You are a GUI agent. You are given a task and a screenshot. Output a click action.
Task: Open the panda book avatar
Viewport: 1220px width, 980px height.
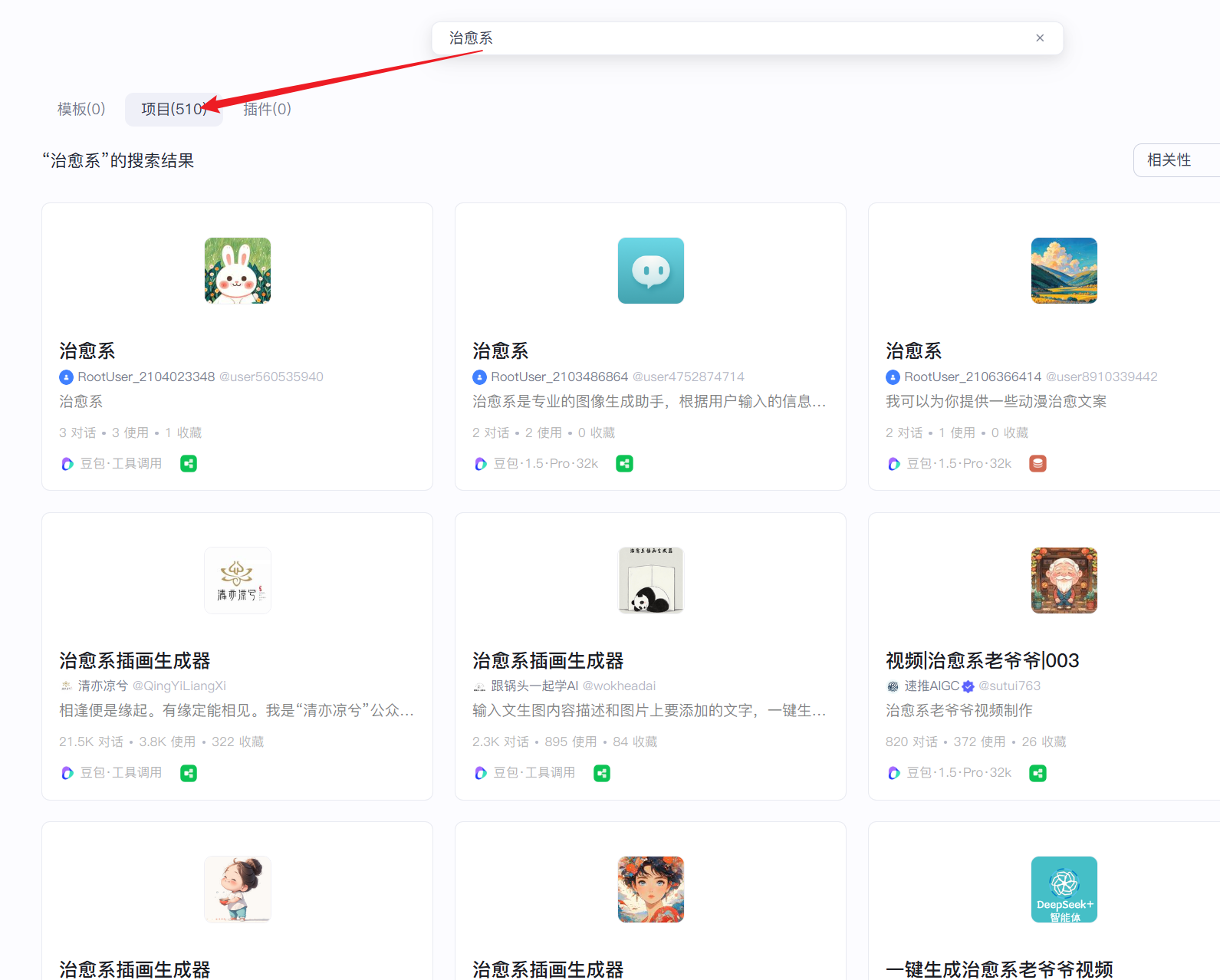pyautogui.click(x=651, y=580)
